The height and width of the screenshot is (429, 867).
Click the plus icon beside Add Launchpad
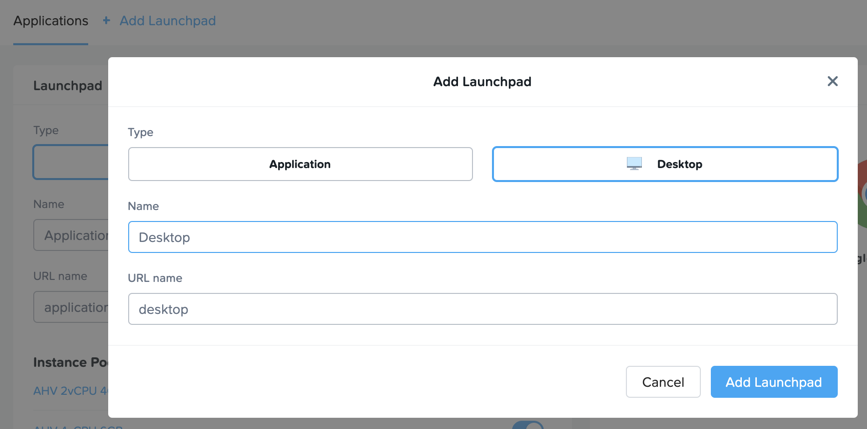[106, 21]
